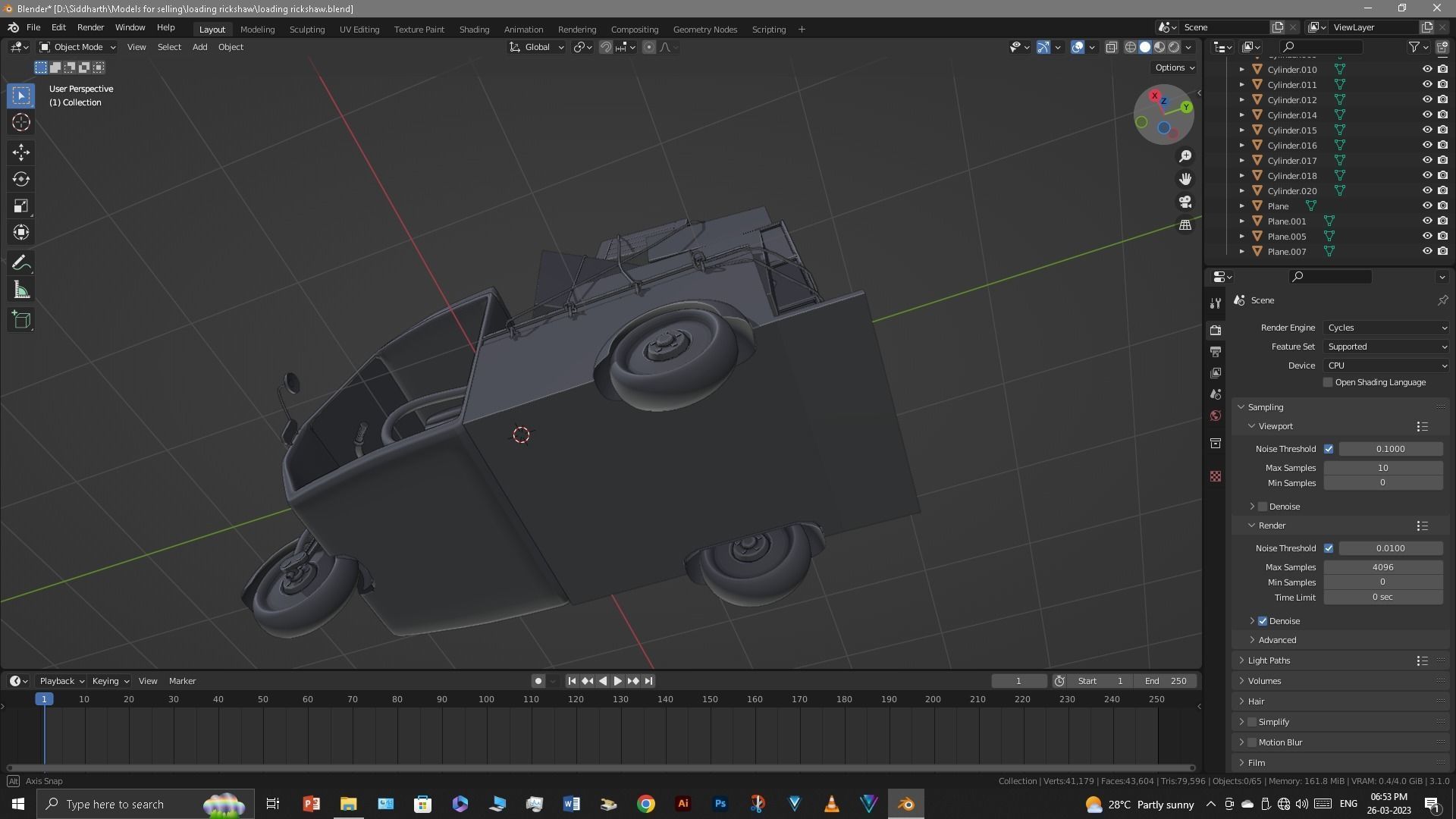Activate the Rotate tool

point(21,179)
